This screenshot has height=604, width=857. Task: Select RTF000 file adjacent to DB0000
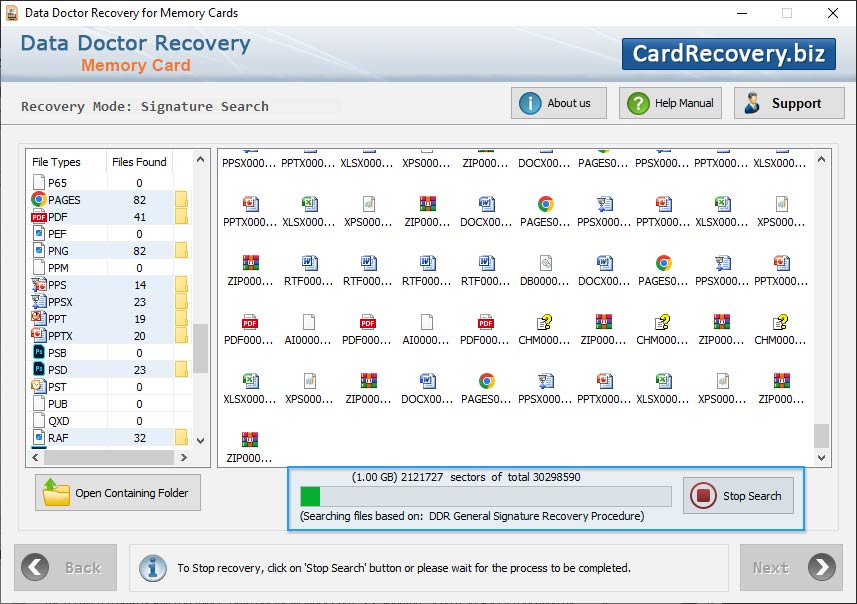486,263
